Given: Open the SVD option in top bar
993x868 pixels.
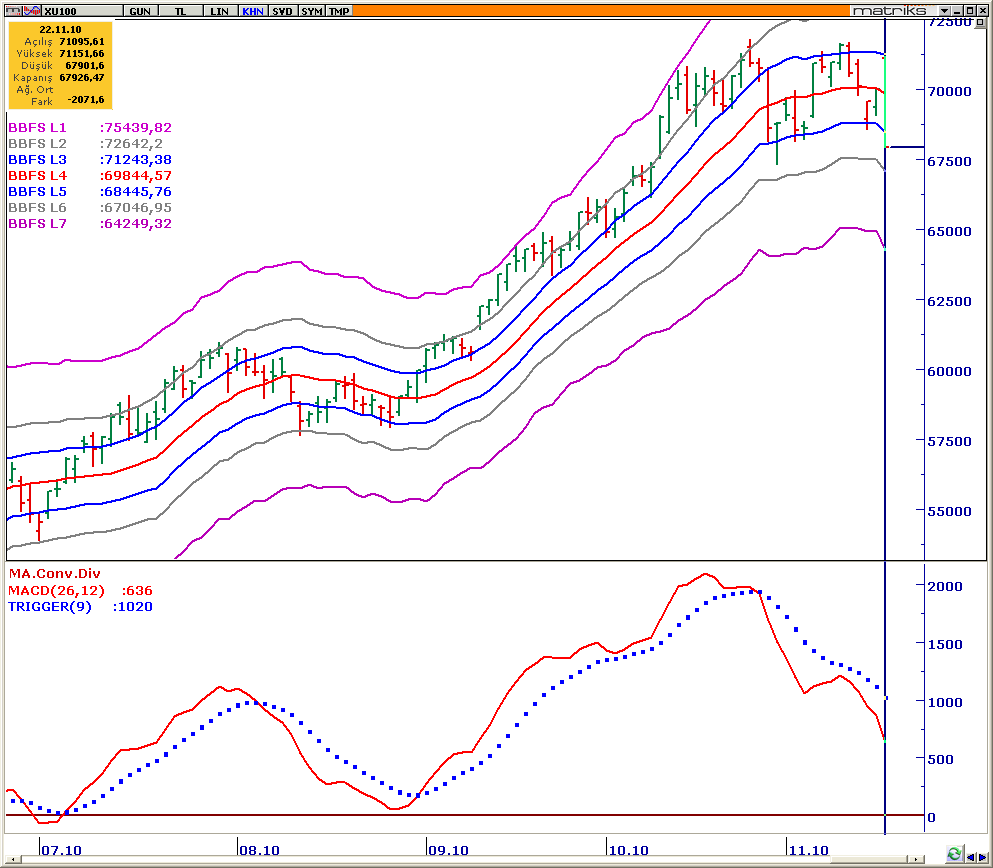Looking at the screenshot, I should (x=284, y=10).
